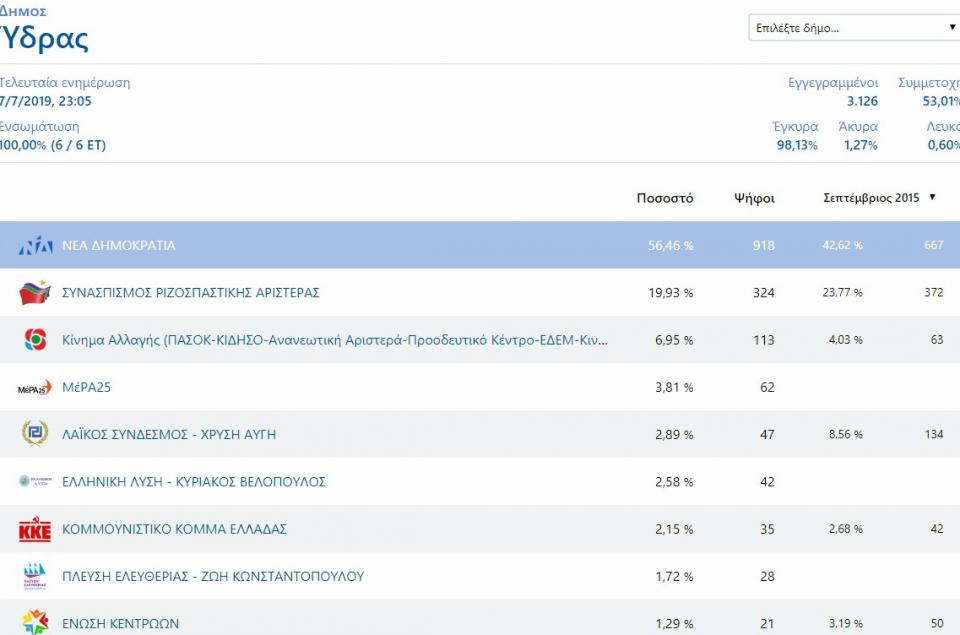Open the ΜέΡΑ25 party name link
This screenshot has width=960, height=635.
(x=86, y=387)
